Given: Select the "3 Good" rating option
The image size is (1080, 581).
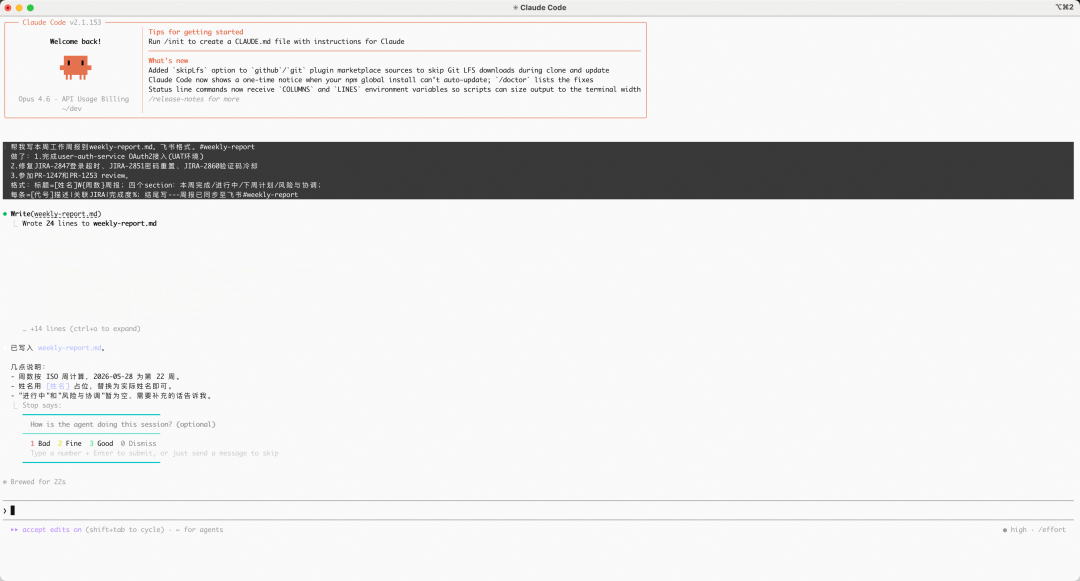Looking at the screenshot, I should tap(101, 443).
